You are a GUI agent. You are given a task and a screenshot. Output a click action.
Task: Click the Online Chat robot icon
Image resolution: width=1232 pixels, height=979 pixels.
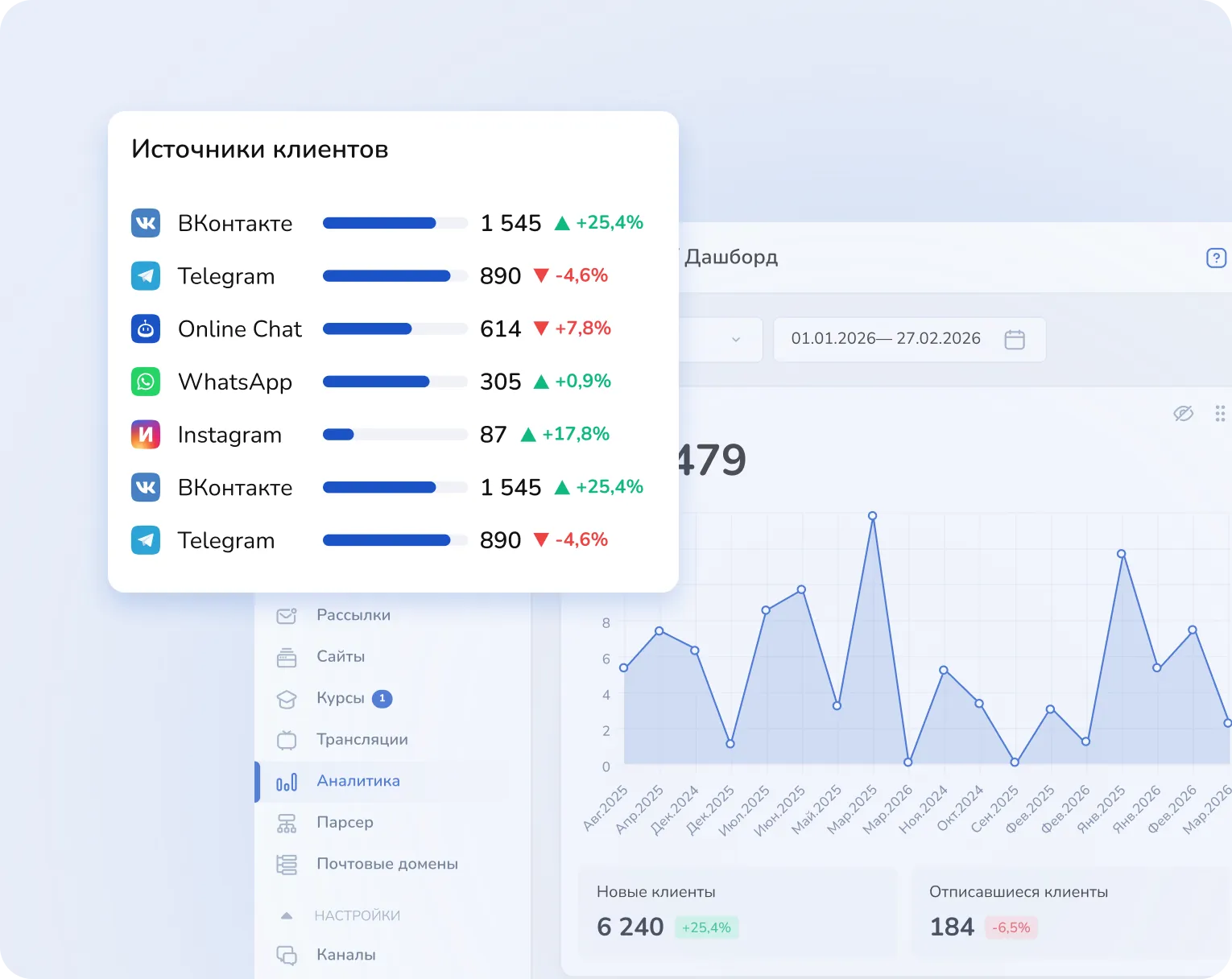(x=146, y=328)
